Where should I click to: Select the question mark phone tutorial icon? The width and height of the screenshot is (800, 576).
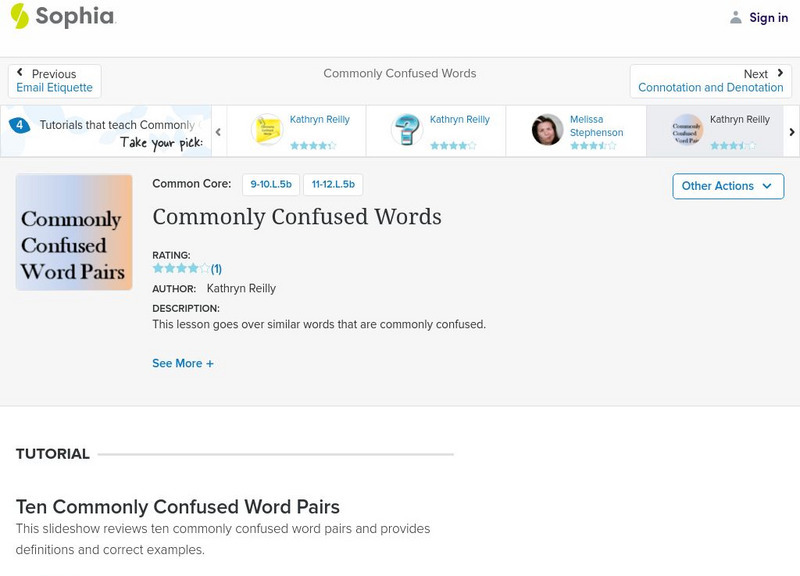[x=407, y=130]
